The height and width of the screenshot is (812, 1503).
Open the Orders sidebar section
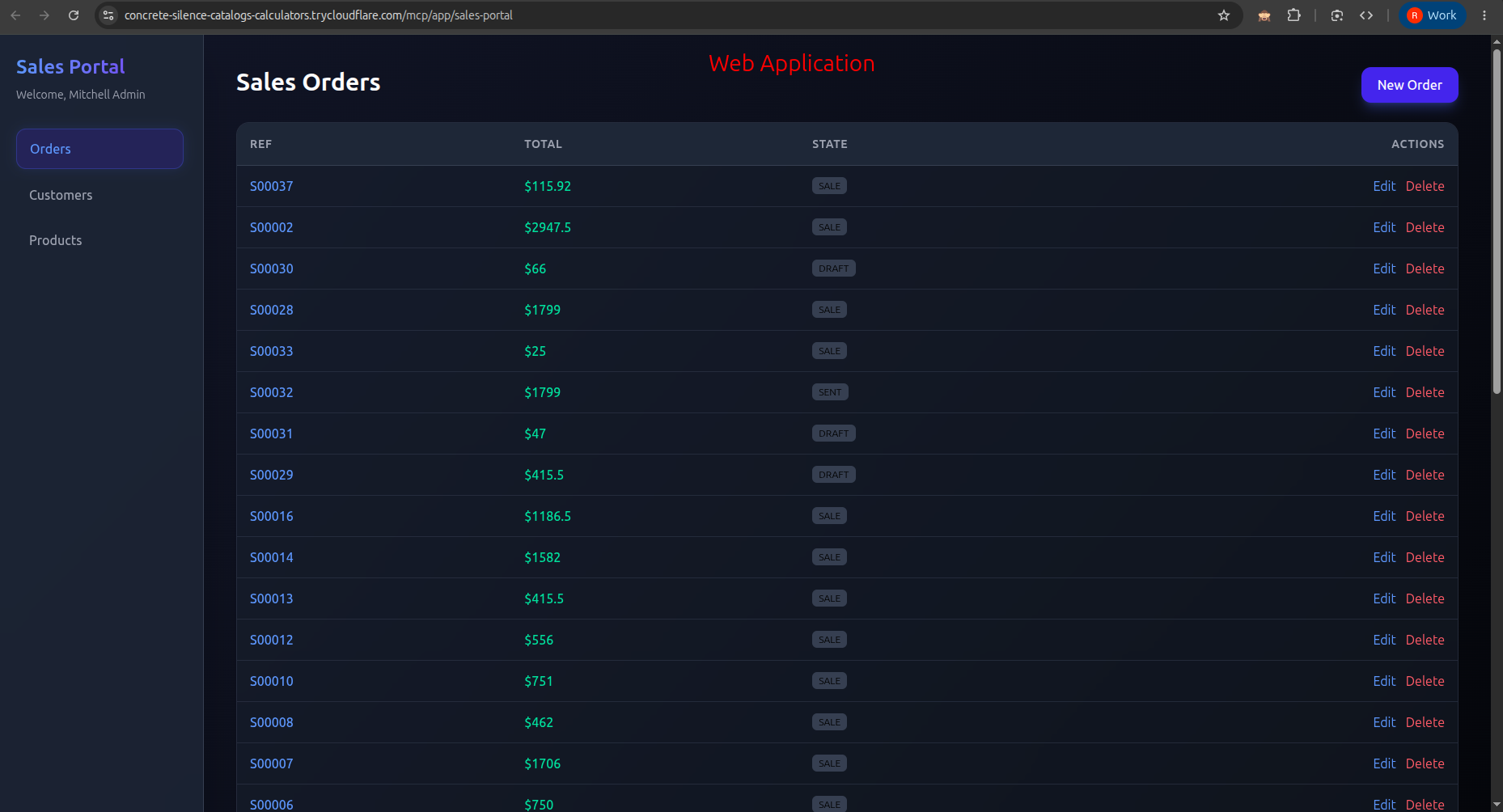coord(99,149)
